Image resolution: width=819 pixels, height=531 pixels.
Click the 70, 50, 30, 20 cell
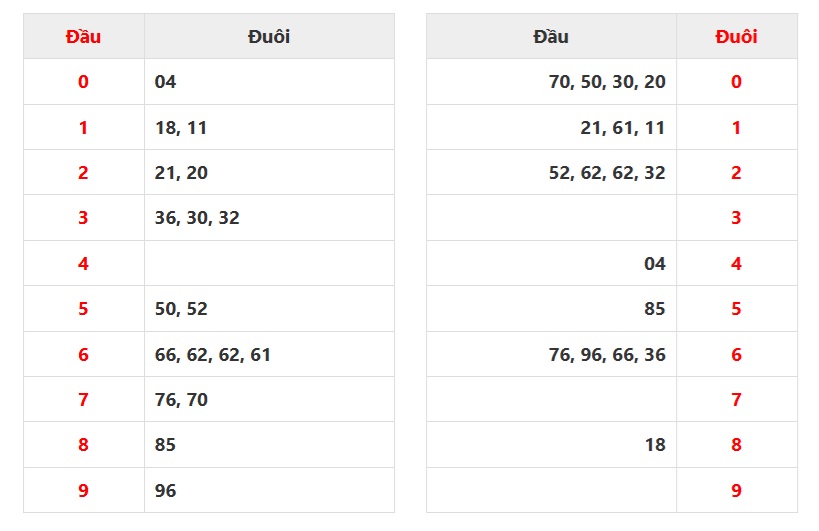click(x=607, y=82)
